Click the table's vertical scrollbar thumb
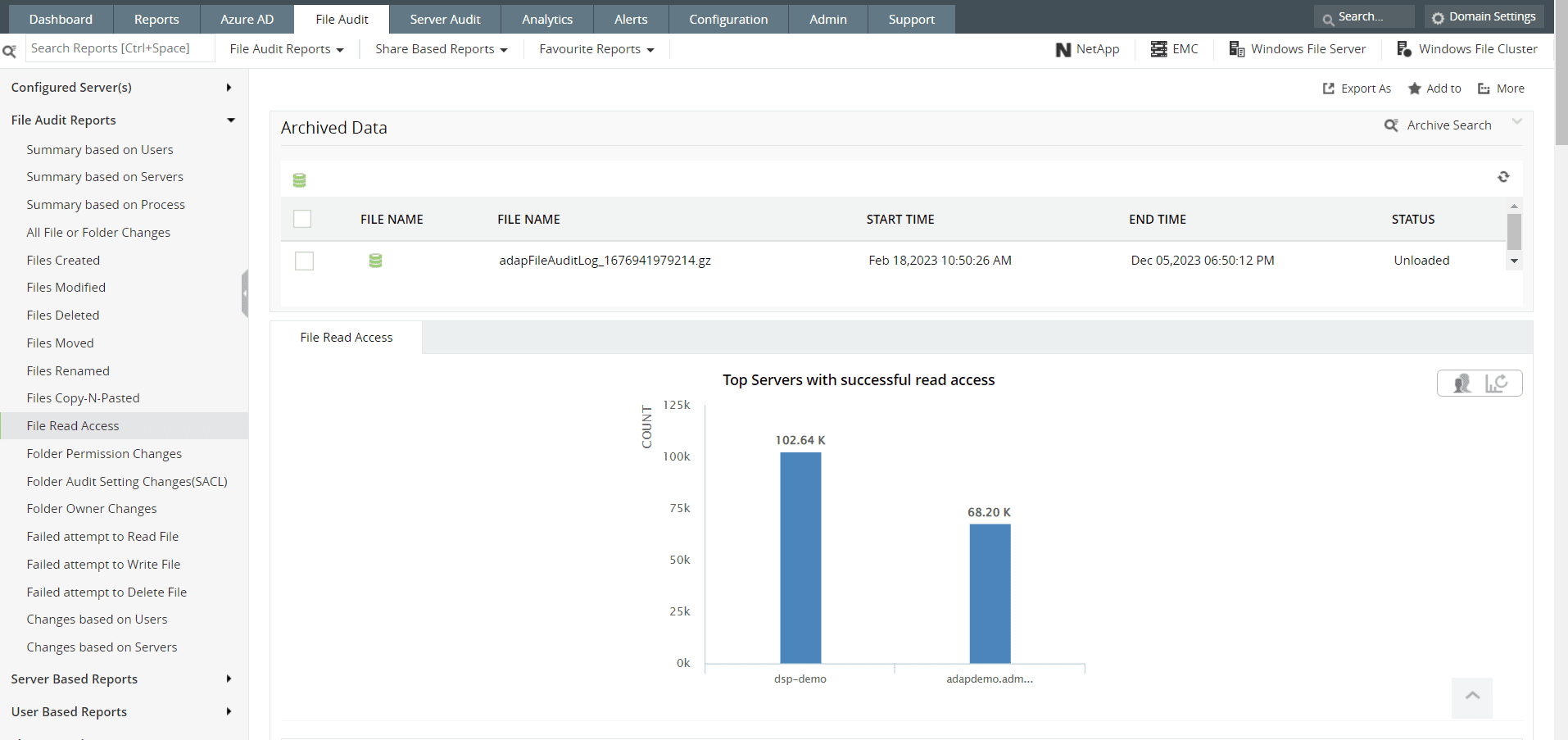 [1514, 231]
